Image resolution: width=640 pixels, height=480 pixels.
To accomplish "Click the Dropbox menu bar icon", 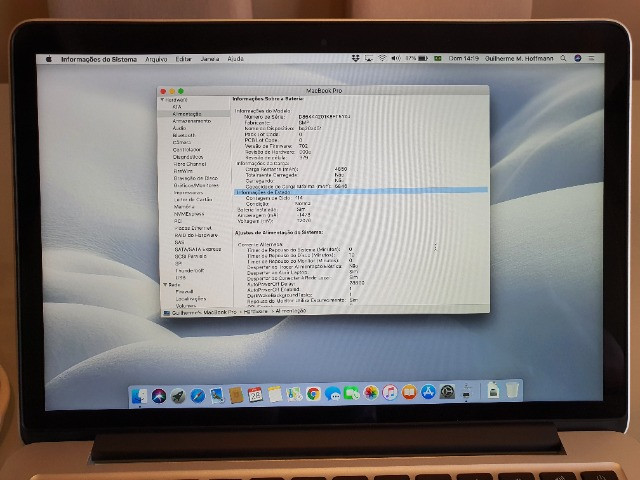I will [356, 58].
